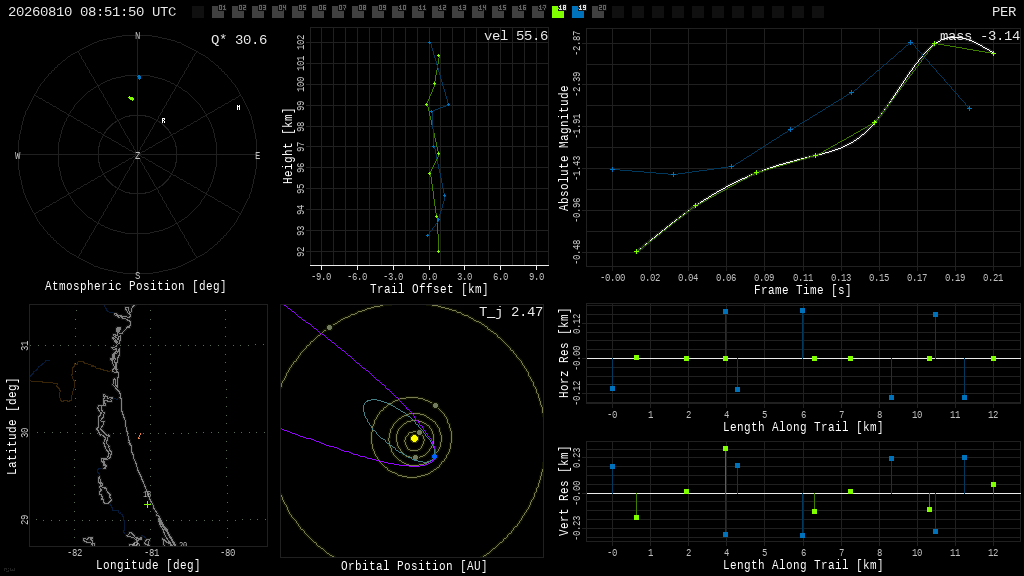Select the green station 18 indicator
The height and width of the screenshot is (576, 1024).
[558, 11]
